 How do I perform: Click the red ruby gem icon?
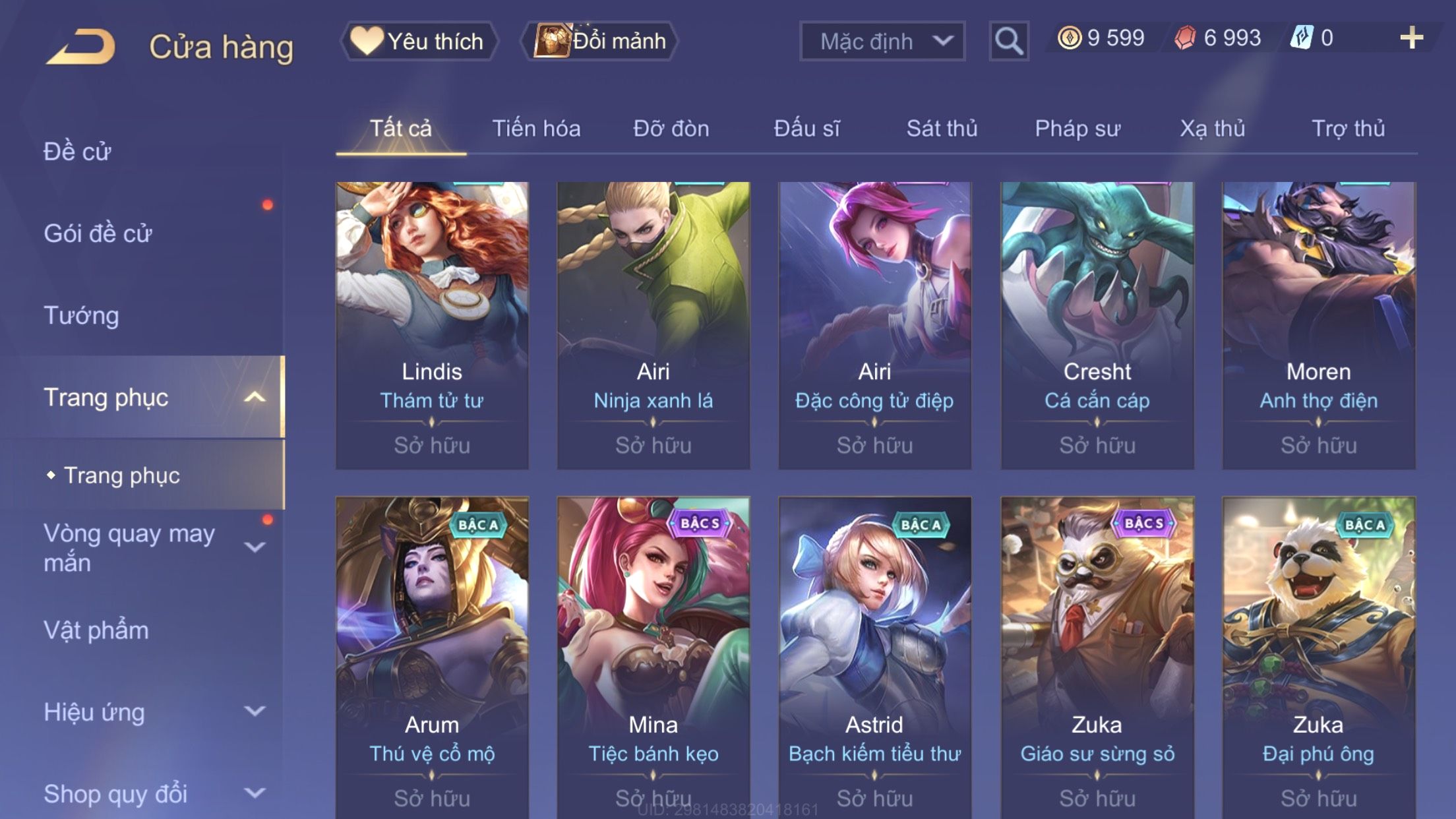tap(1185, 38)
